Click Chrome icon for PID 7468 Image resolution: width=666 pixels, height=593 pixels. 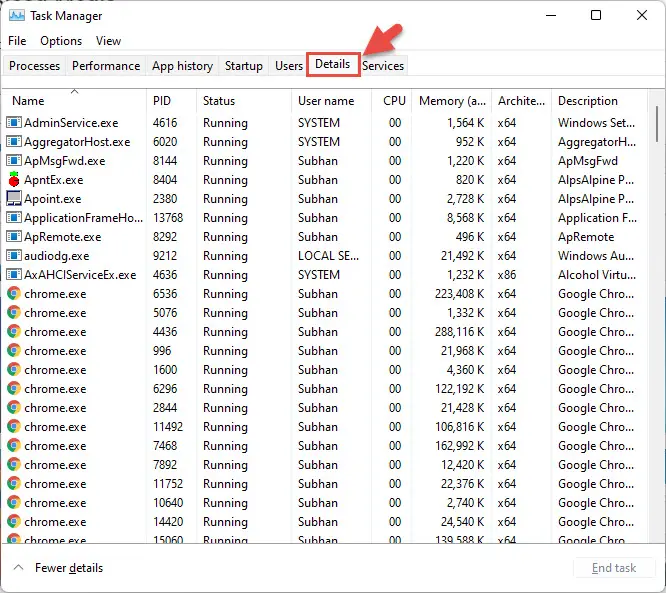click(14, 445)
